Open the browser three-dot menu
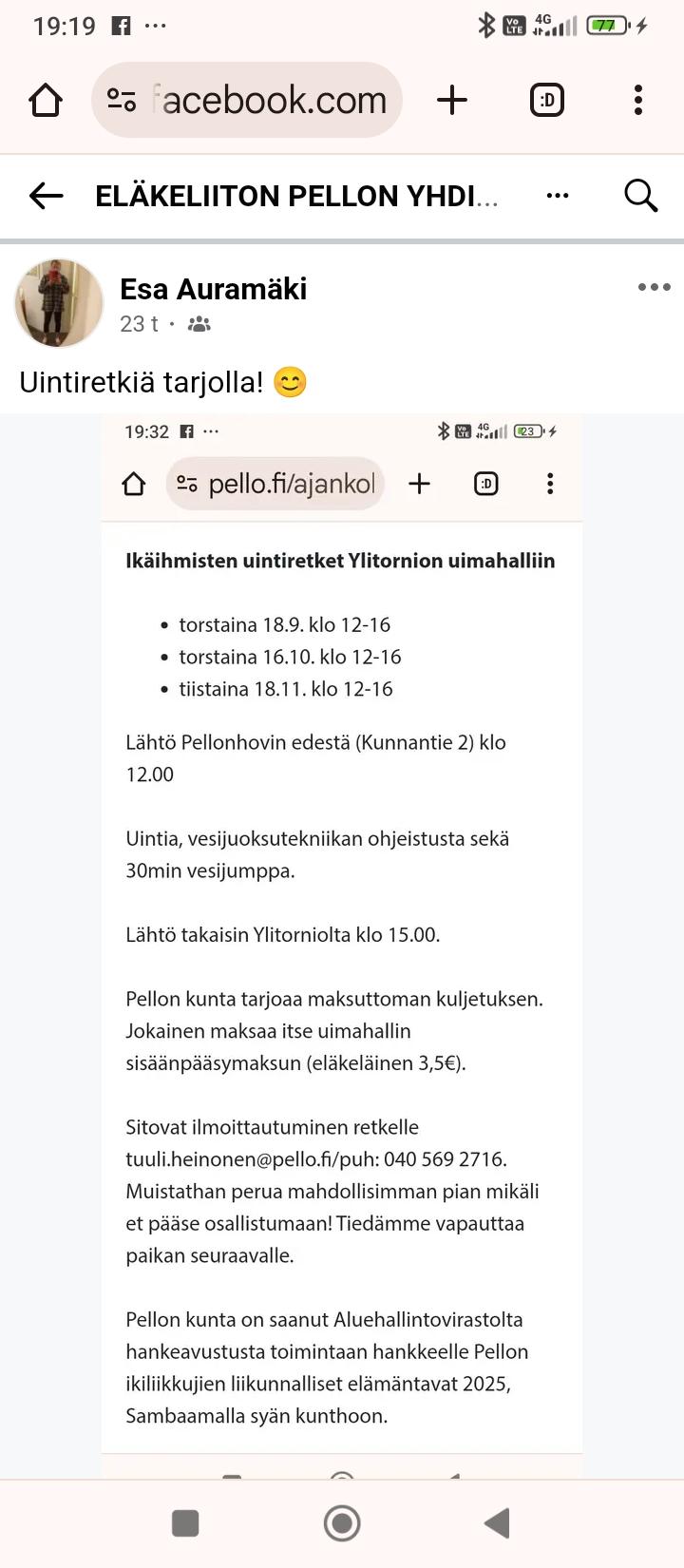Screen dimensions: 684x1568 tap(637, 100)
